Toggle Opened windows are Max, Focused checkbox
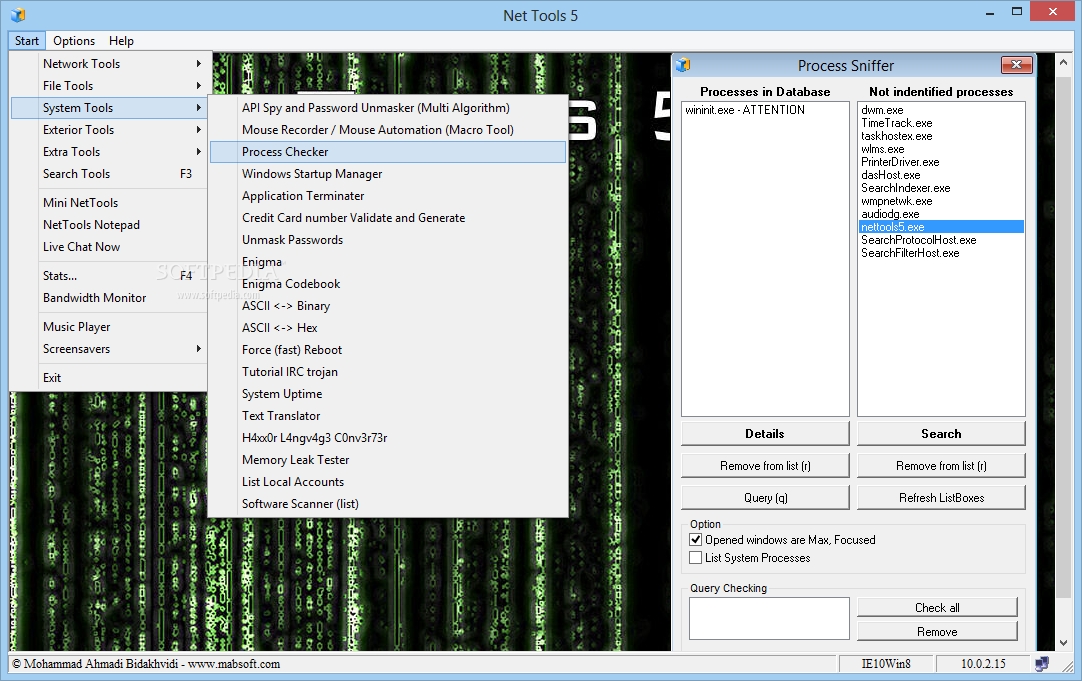The width and height of the screenshot is (1082, 681). tap(696, 540)
